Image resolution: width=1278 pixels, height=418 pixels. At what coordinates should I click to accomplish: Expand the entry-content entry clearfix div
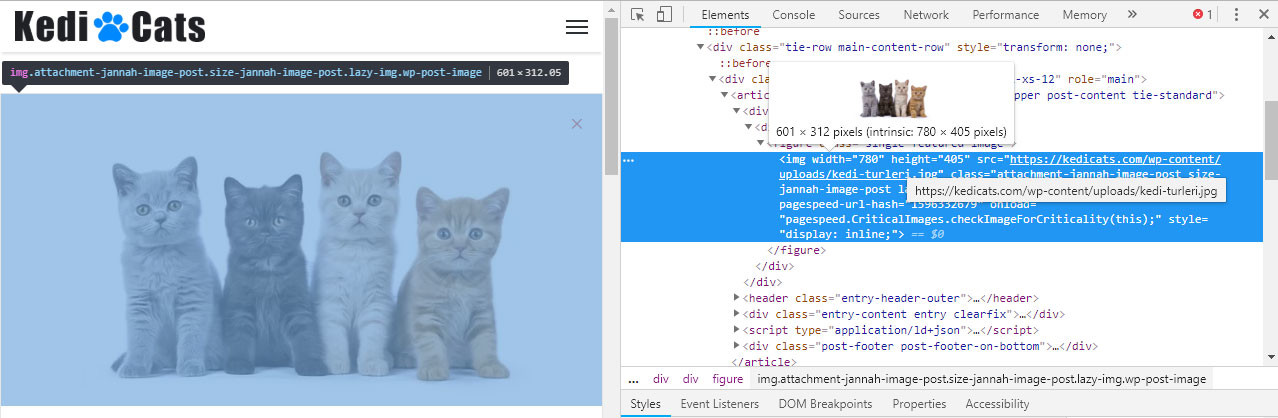pyautogui.click(x=738, y=314)
